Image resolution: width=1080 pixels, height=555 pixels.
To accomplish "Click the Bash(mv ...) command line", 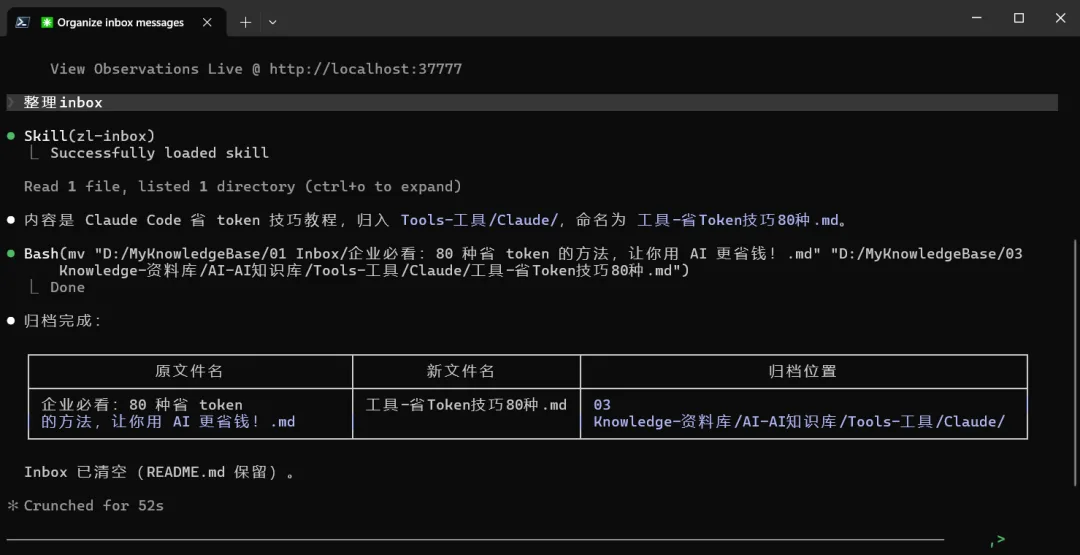I will (x=523, y=262).
